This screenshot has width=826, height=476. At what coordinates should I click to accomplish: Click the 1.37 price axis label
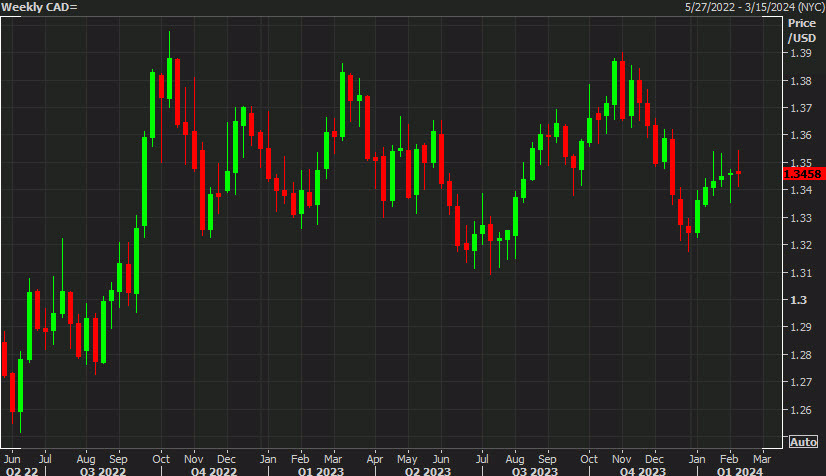pos(801,108)
